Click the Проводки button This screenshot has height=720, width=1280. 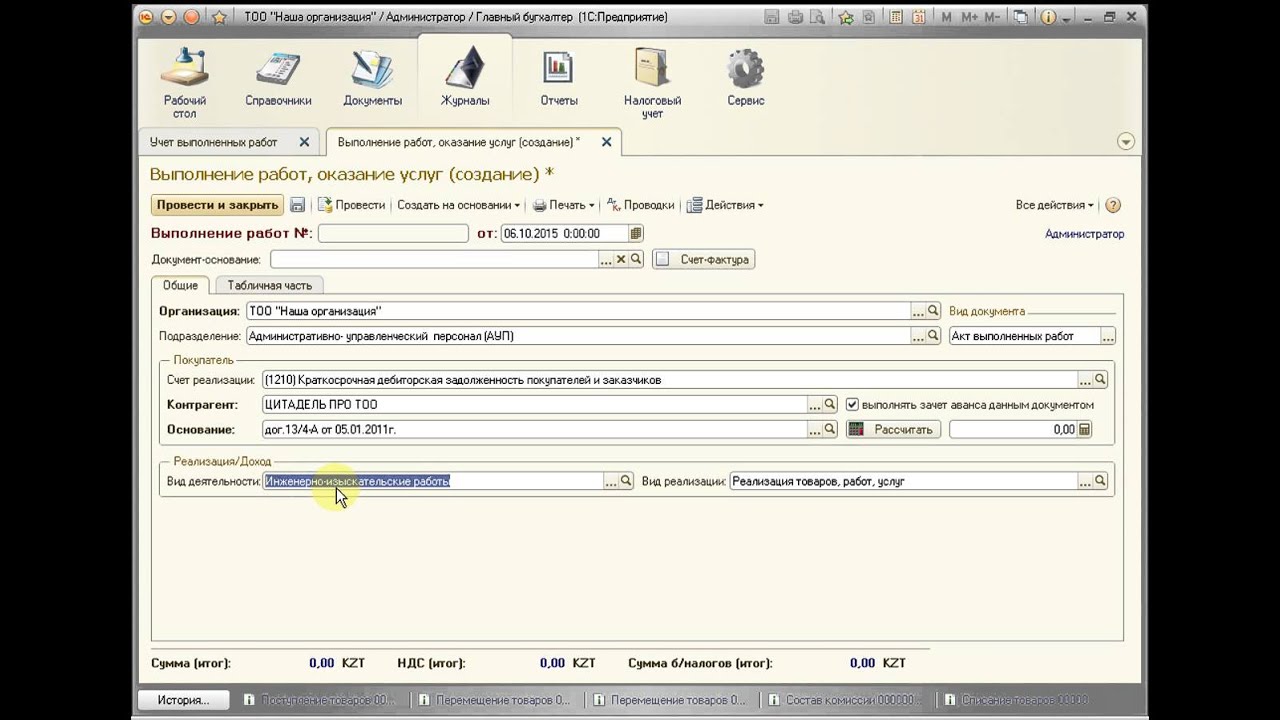tap(640, 205)
